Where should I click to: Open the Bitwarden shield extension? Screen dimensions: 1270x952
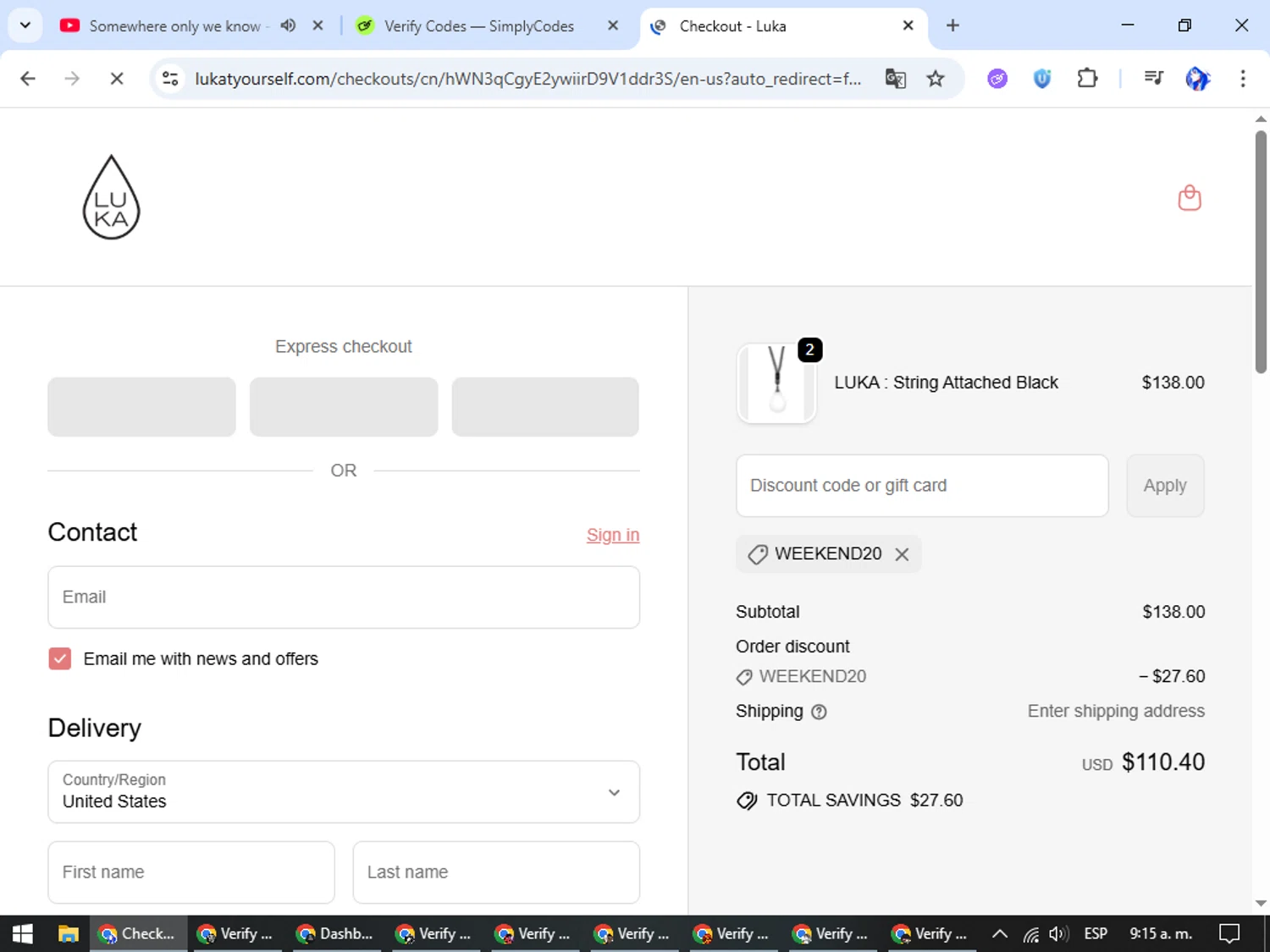point(1042,79)
